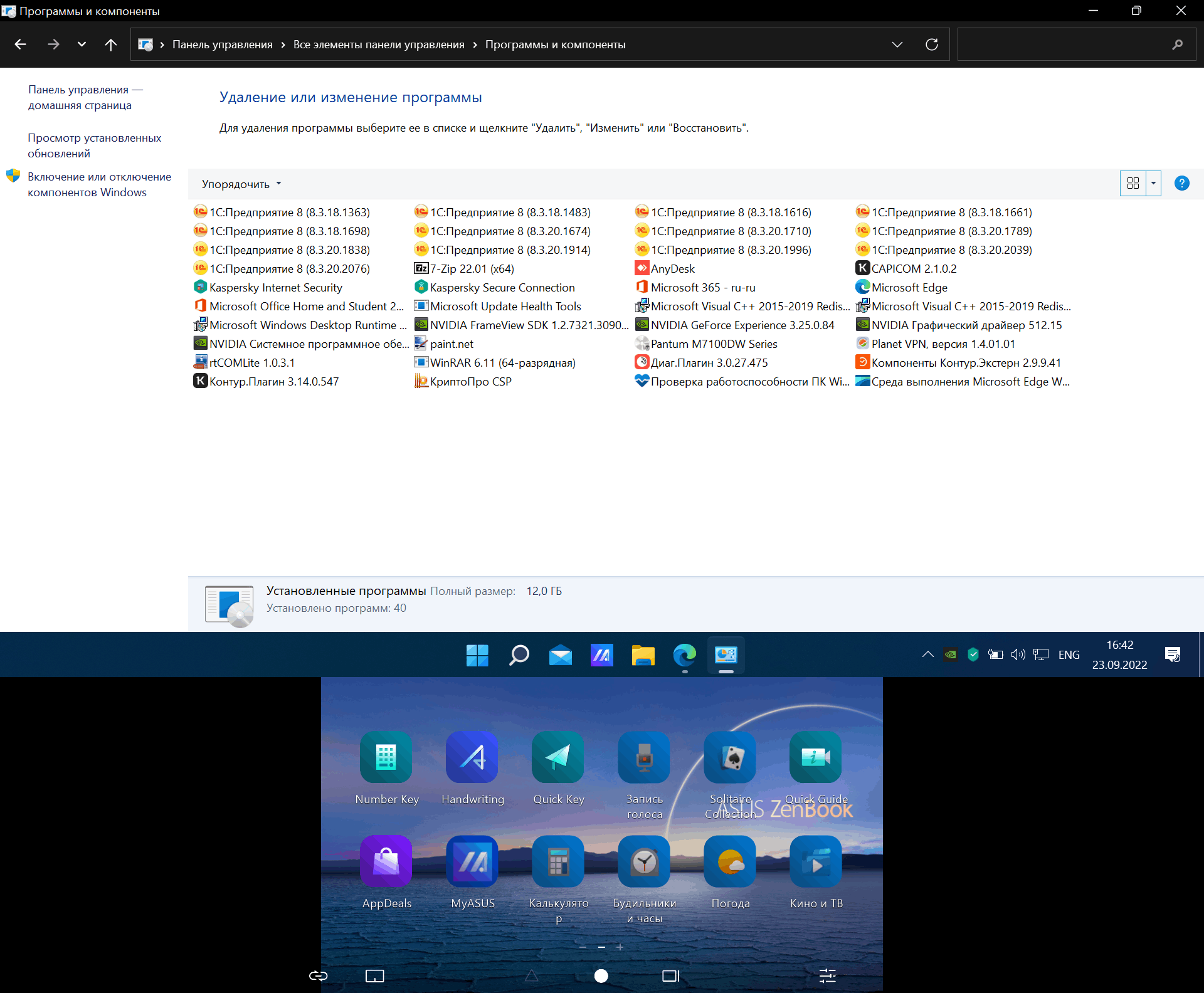
Task: Open Quick Guide on ScreenPad
Action: (816, 757)
